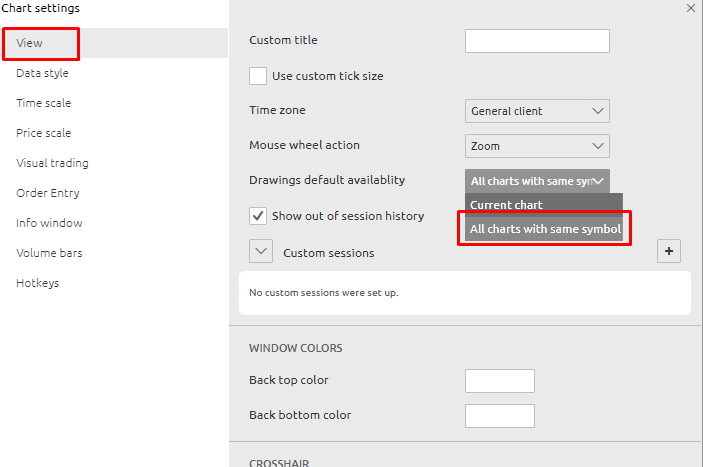Viewport: 703px width, 467px height.
Task: Collapse the Custom sessions chevron
Action: tap(260, 252)
